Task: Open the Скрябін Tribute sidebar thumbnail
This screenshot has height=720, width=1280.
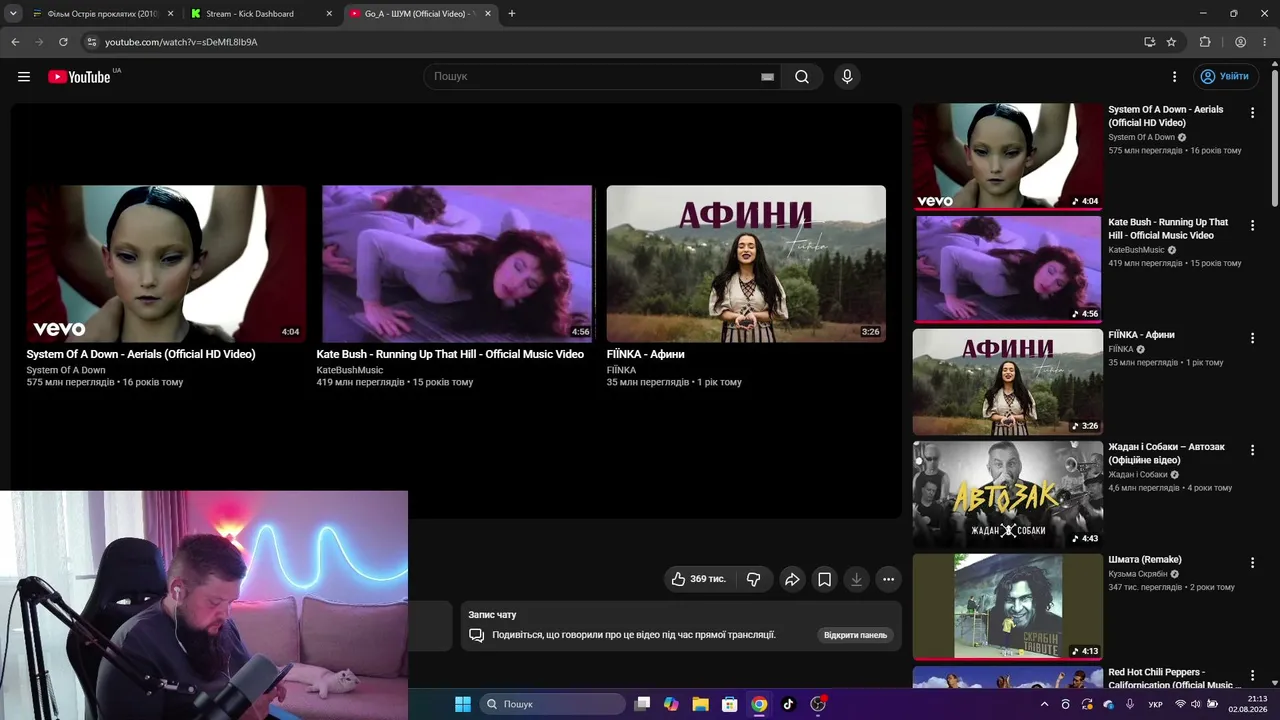Action: click(1008, 607)
